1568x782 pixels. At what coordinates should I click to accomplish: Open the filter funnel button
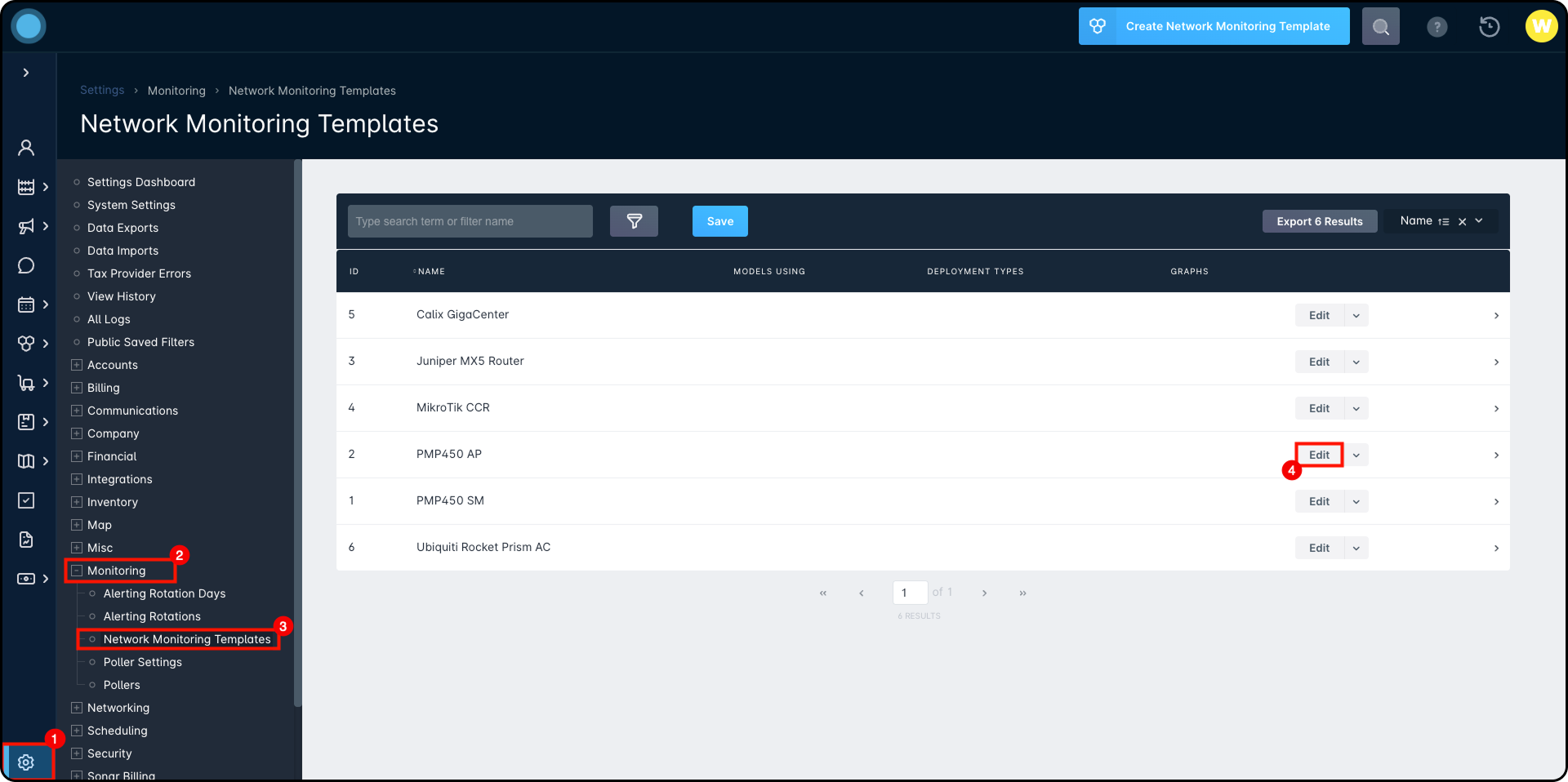pyautogui.click(x=634, y=221)
